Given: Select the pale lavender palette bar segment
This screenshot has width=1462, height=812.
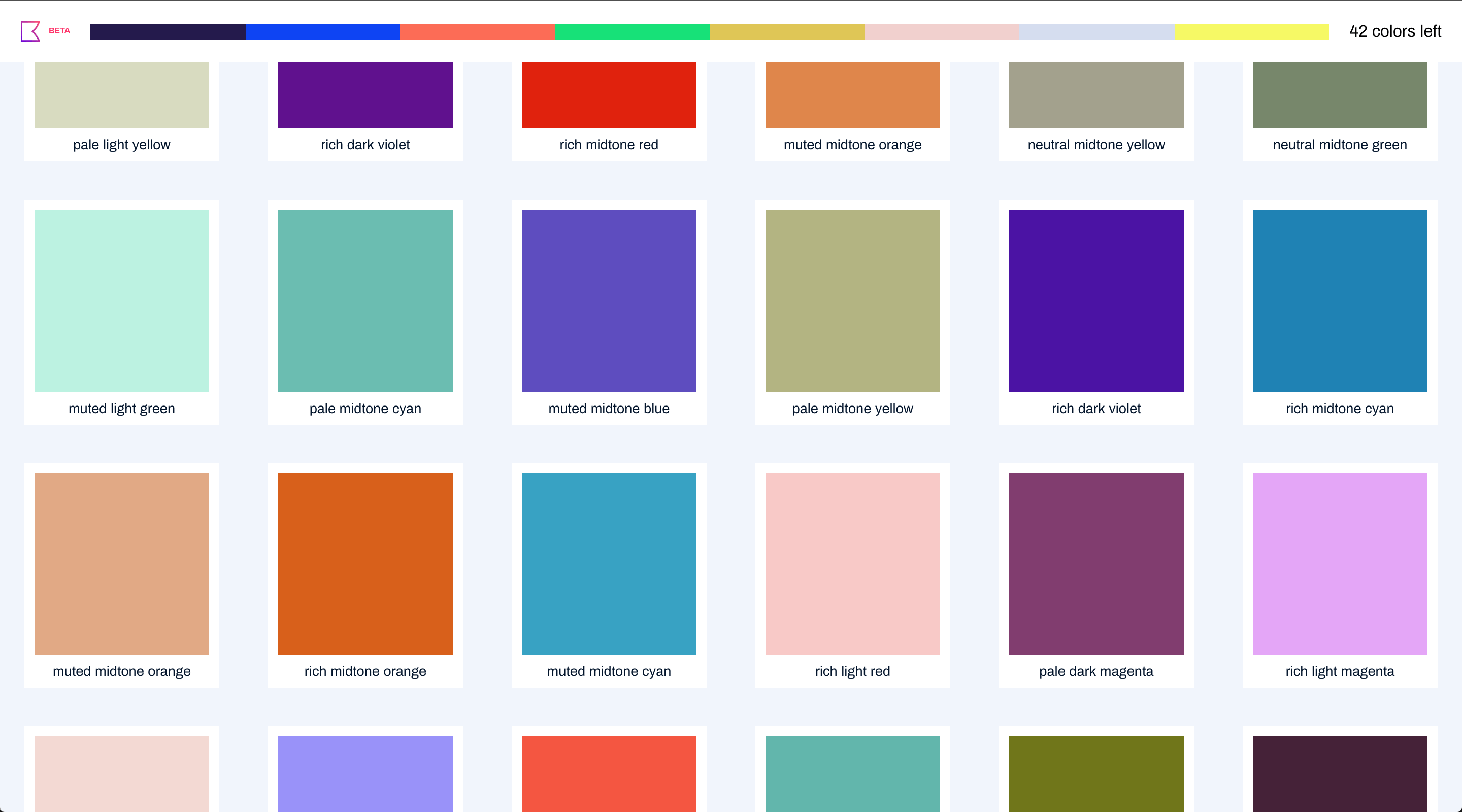Looking at the screenshot, I should pyautogui.click(x=1096, y=32).
